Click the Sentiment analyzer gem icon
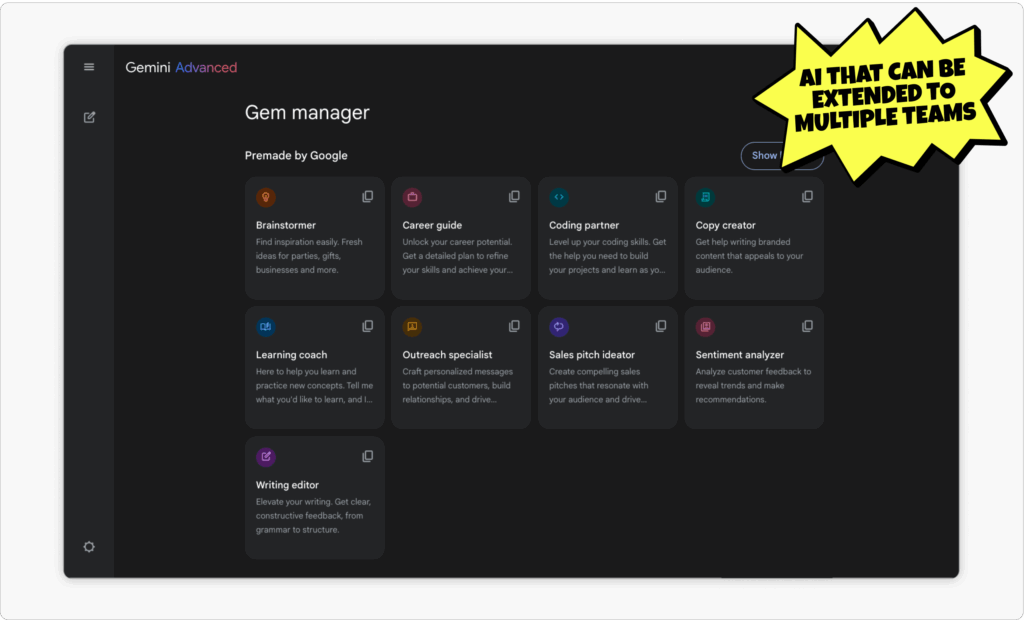This screenshot has height=620, width=1024. [705, 326]
